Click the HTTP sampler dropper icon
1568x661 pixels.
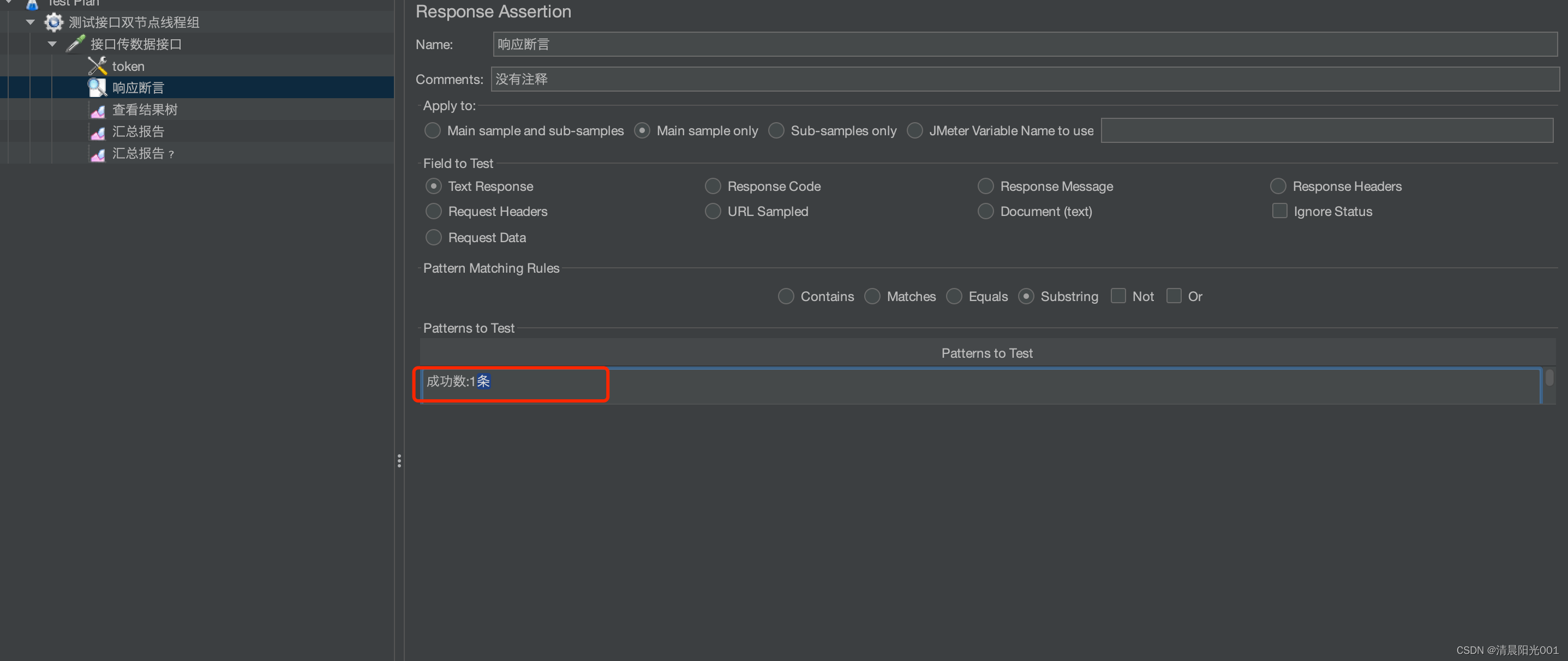coord(75,44)
